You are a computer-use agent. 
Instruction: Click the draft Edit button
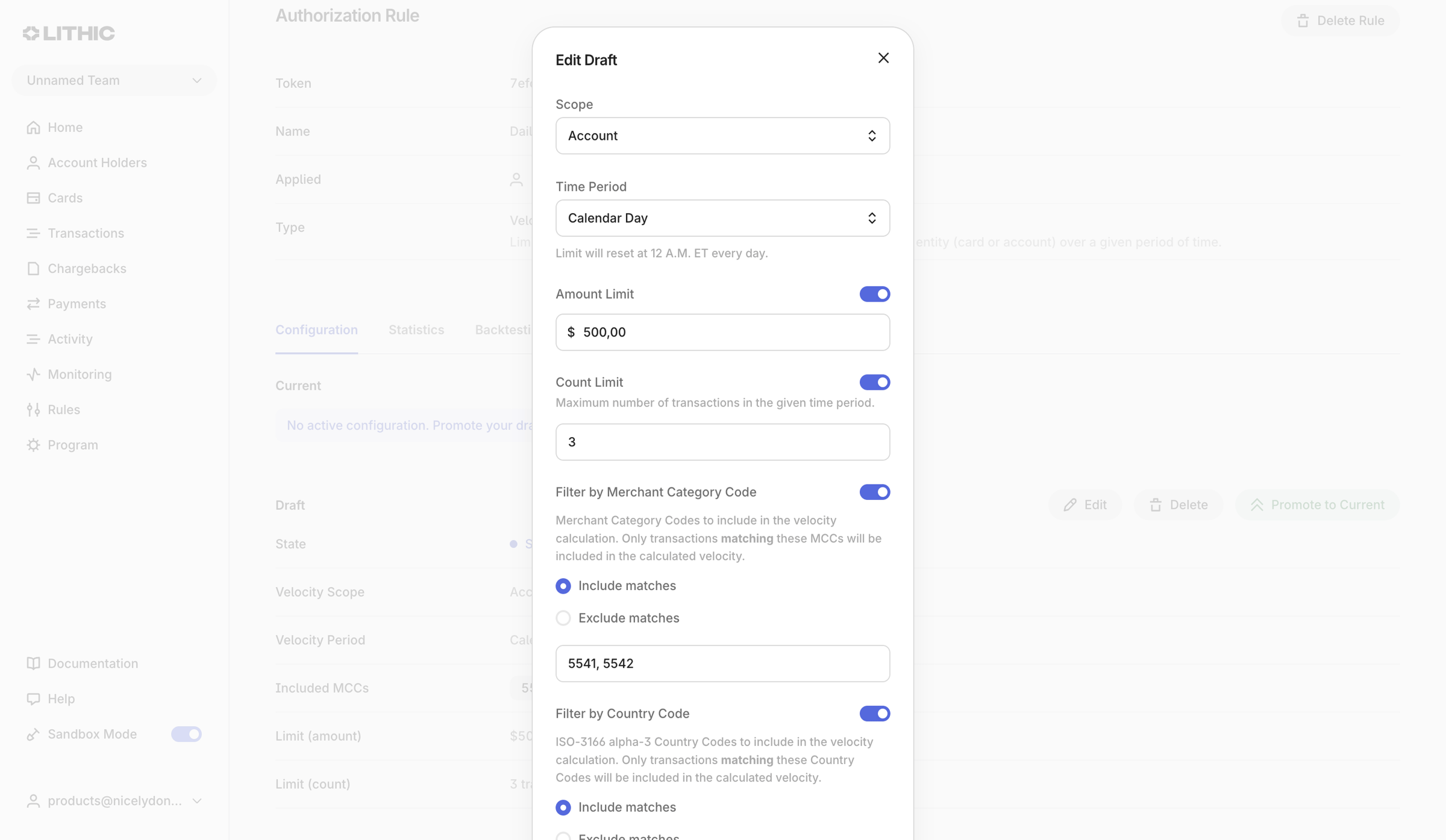1084,505
